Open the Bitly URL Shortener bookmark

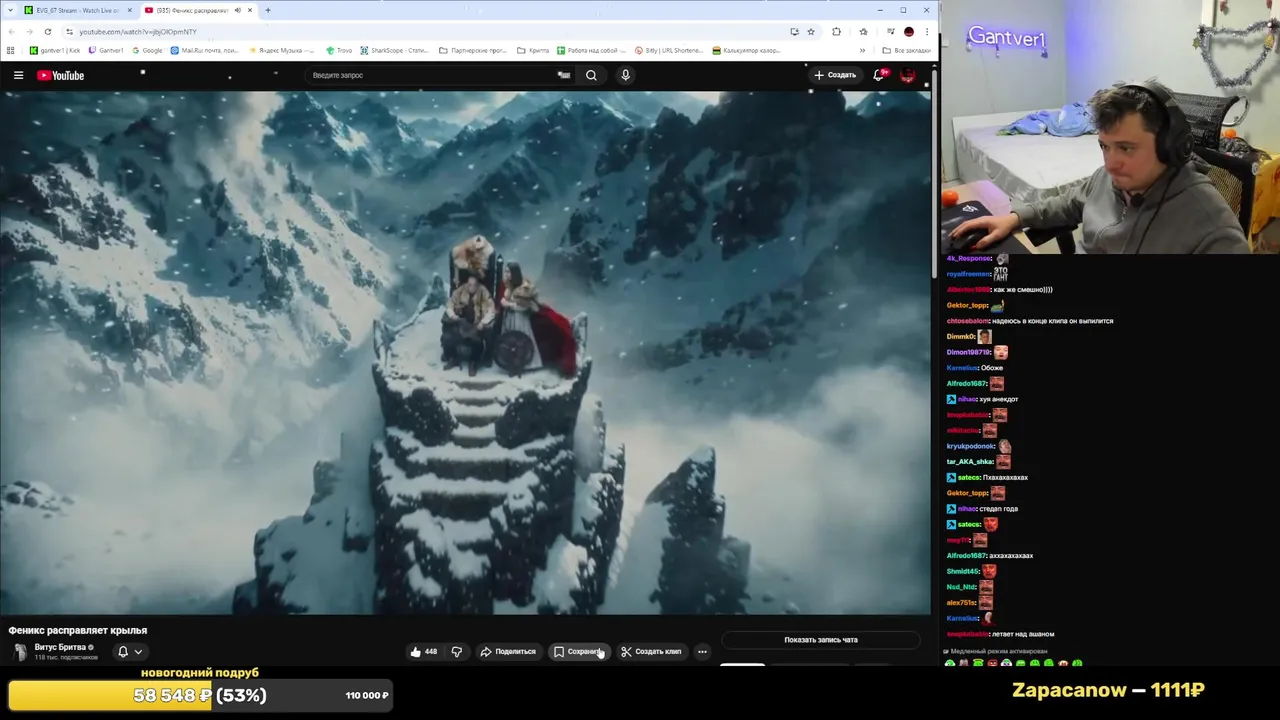pyautogui.click(x=669, y=50)
